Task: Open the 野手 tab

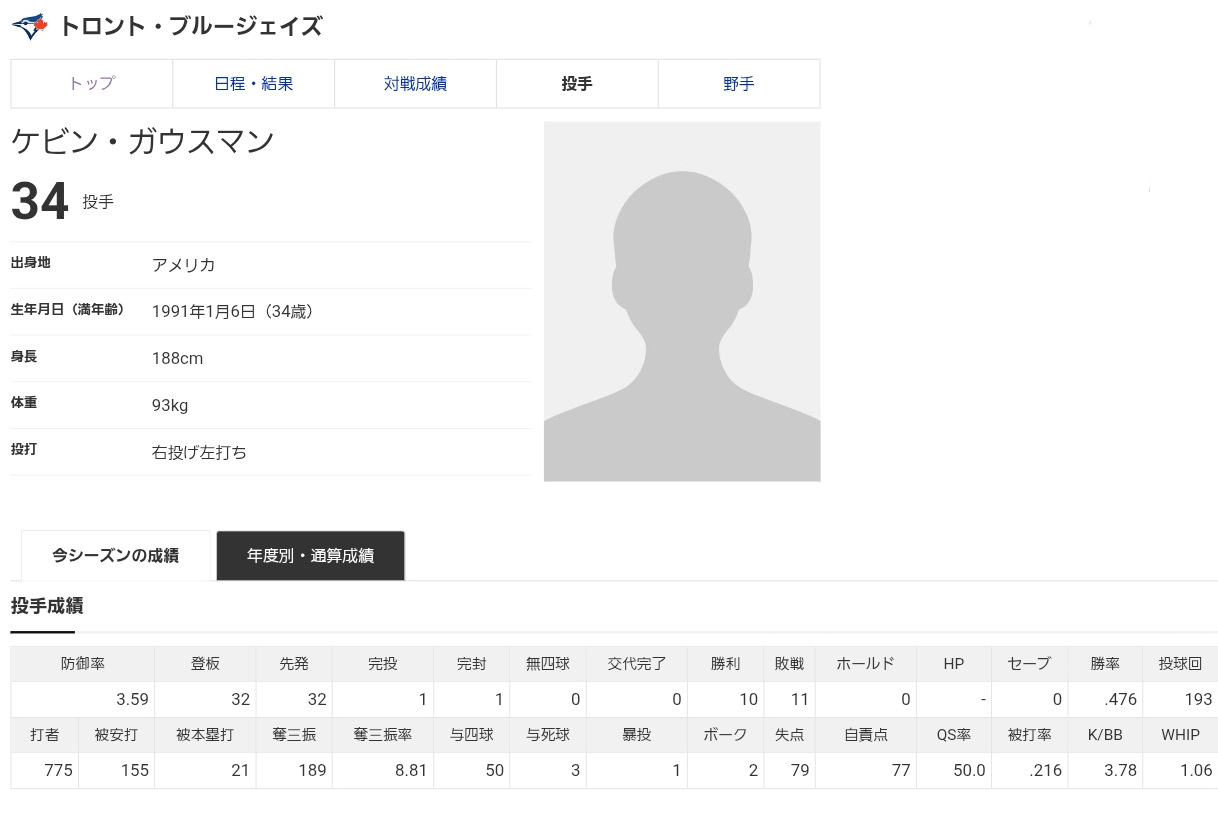Action: click(738, 84)
